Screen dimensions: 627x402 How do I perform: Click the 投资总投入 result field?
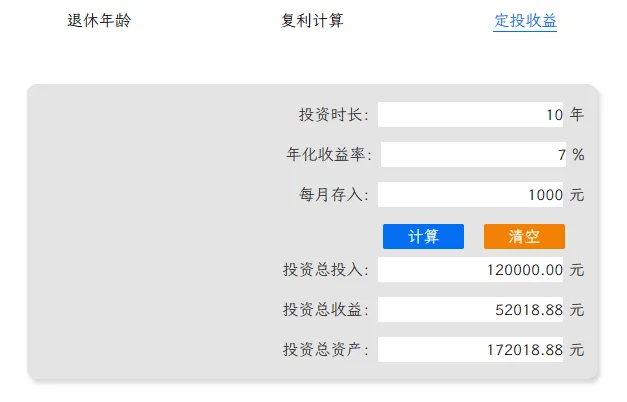click(470, 270)
